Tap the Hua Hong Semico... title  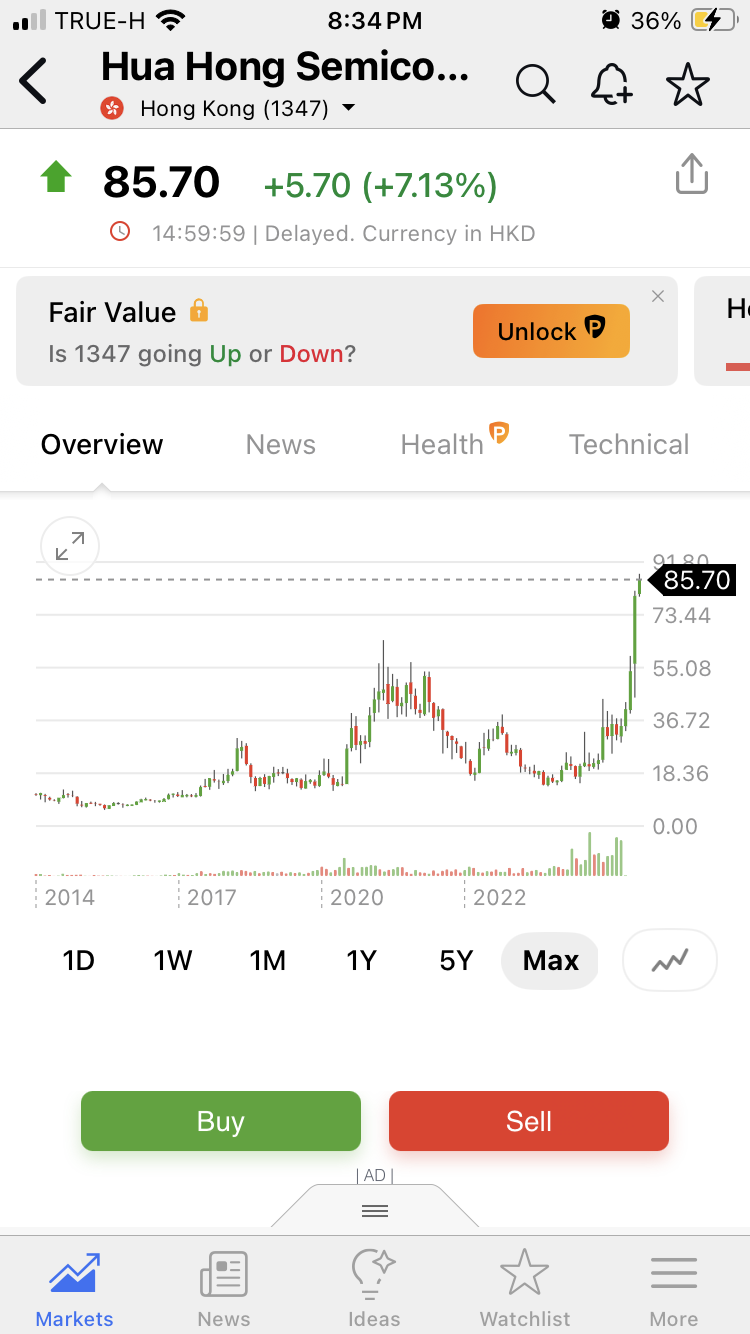coord(285,66)
